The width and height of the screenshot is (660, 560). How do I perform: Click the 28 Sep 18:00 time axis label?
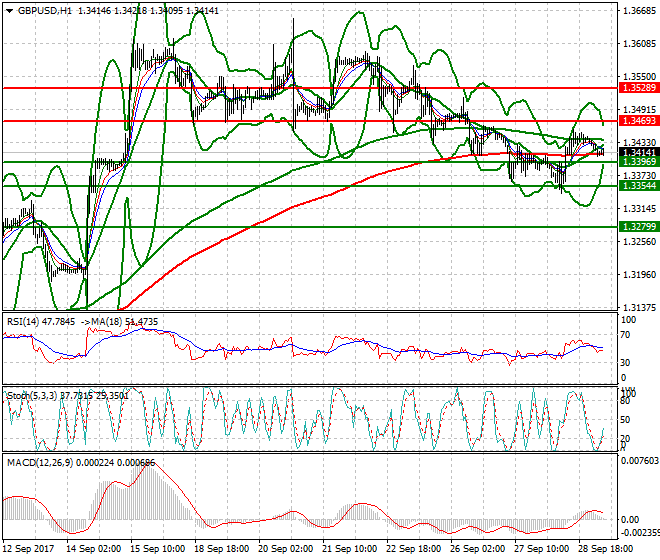605,549
